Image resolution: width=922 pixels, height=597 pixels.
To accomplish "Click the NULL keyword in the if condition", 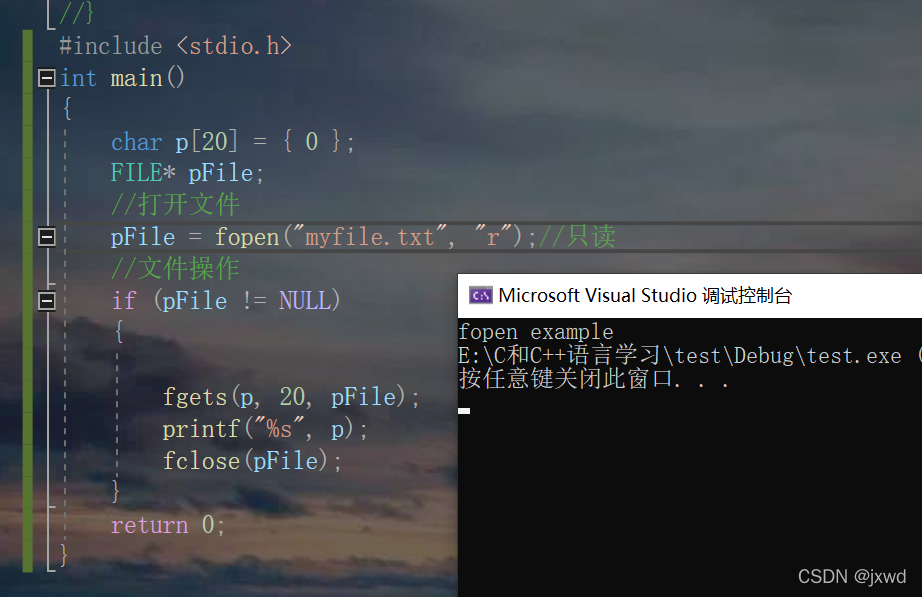I will coord(305,301).
